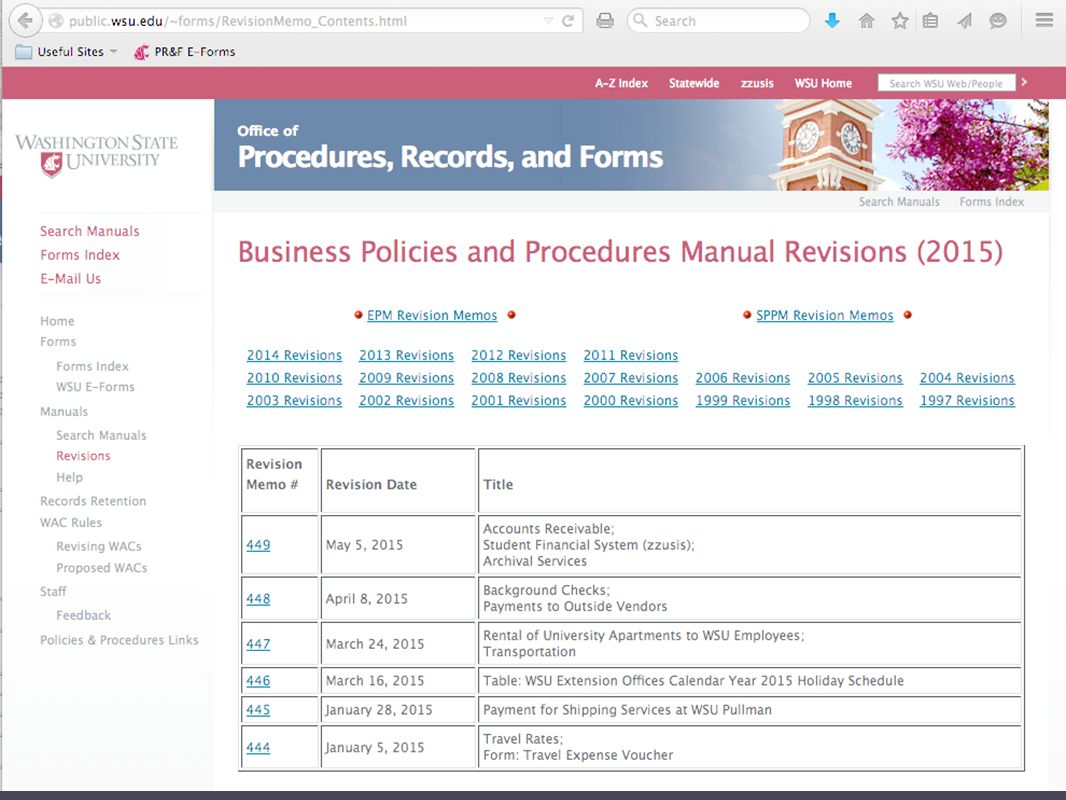Open WAC Rules in sidebar

[71, 523]
